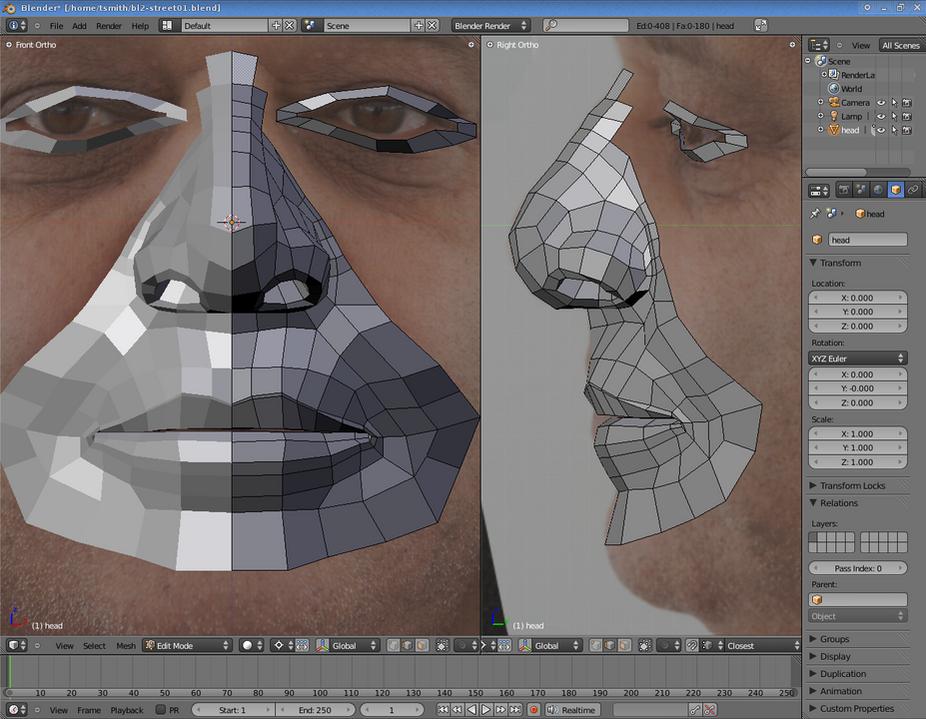Click the scene browse icon

(310, 25)
